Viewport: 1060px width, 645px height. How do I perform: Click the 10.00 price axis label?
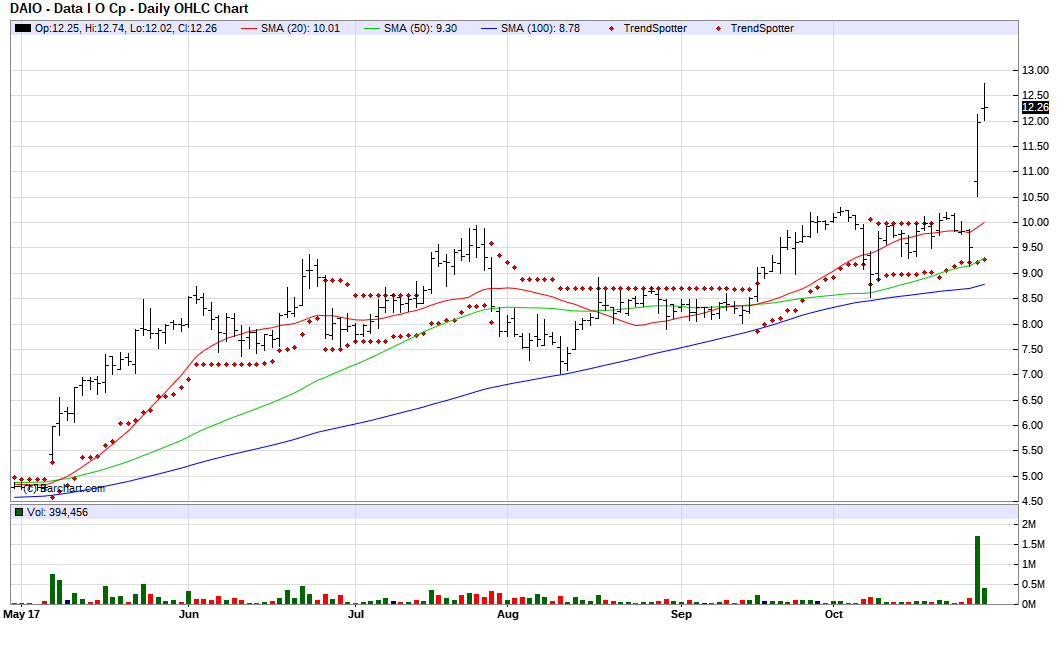[1035, 222]
